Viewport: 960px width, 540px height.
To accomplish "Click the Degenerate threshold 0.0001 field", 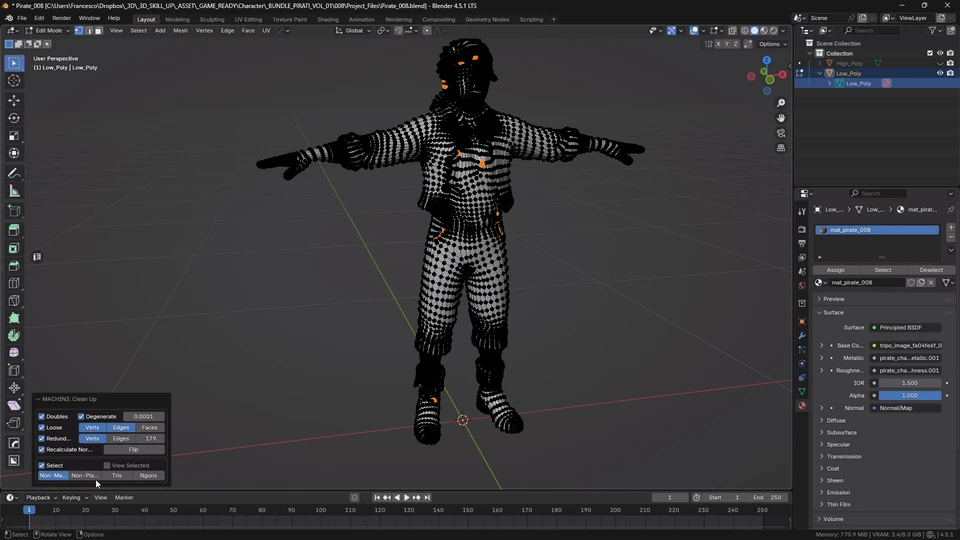I will (x=144, y=416).
